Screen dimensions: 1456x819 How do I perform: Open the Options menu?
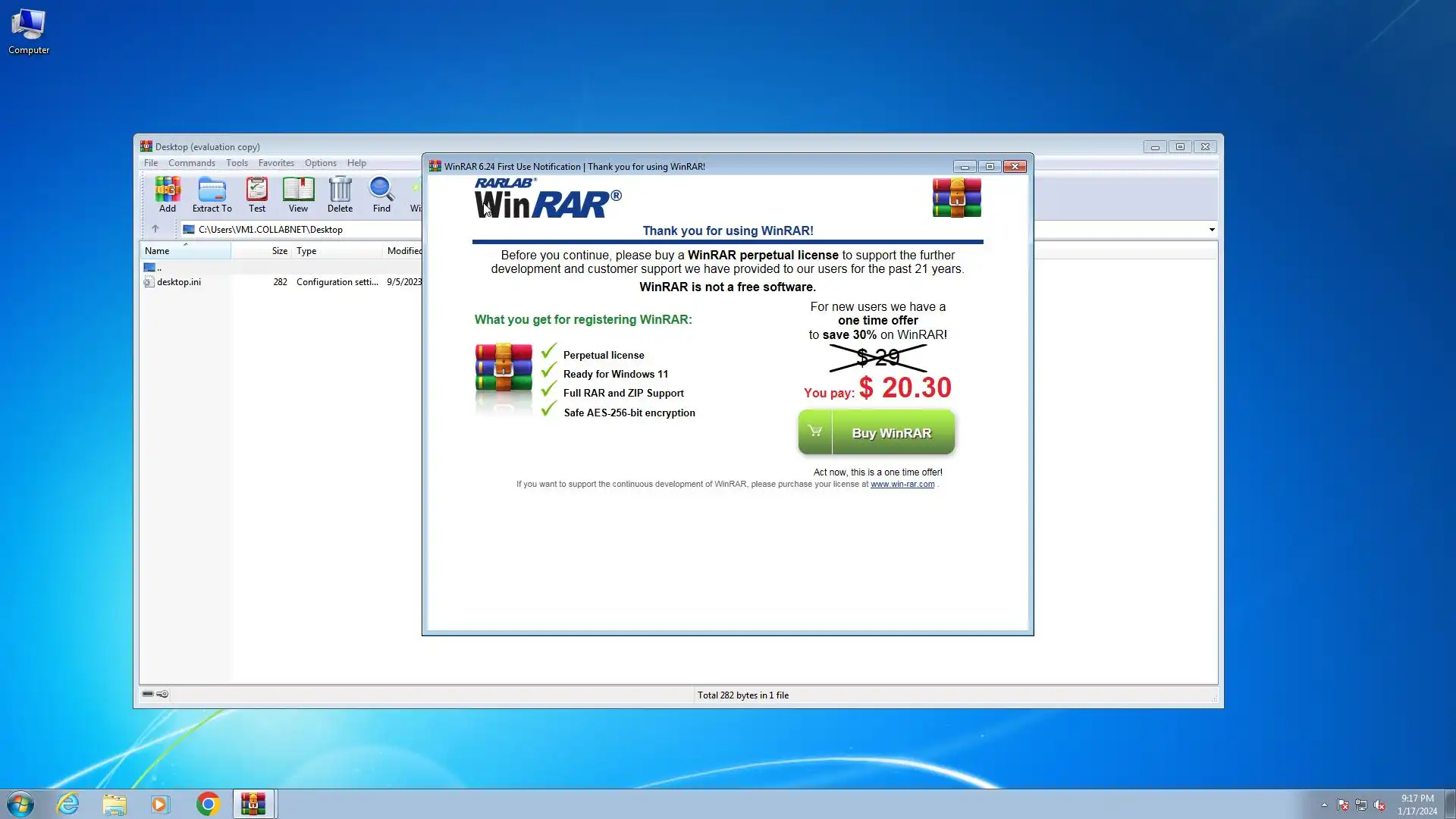[x=320, y=163]
